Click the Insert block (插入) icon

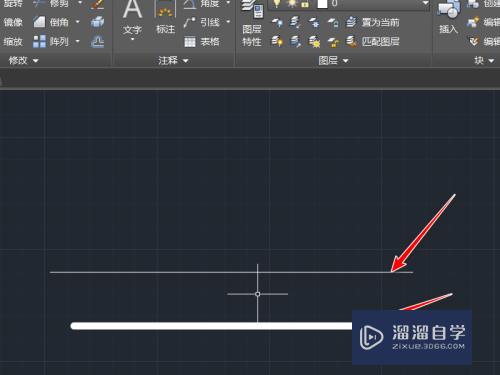coord(448,9)
